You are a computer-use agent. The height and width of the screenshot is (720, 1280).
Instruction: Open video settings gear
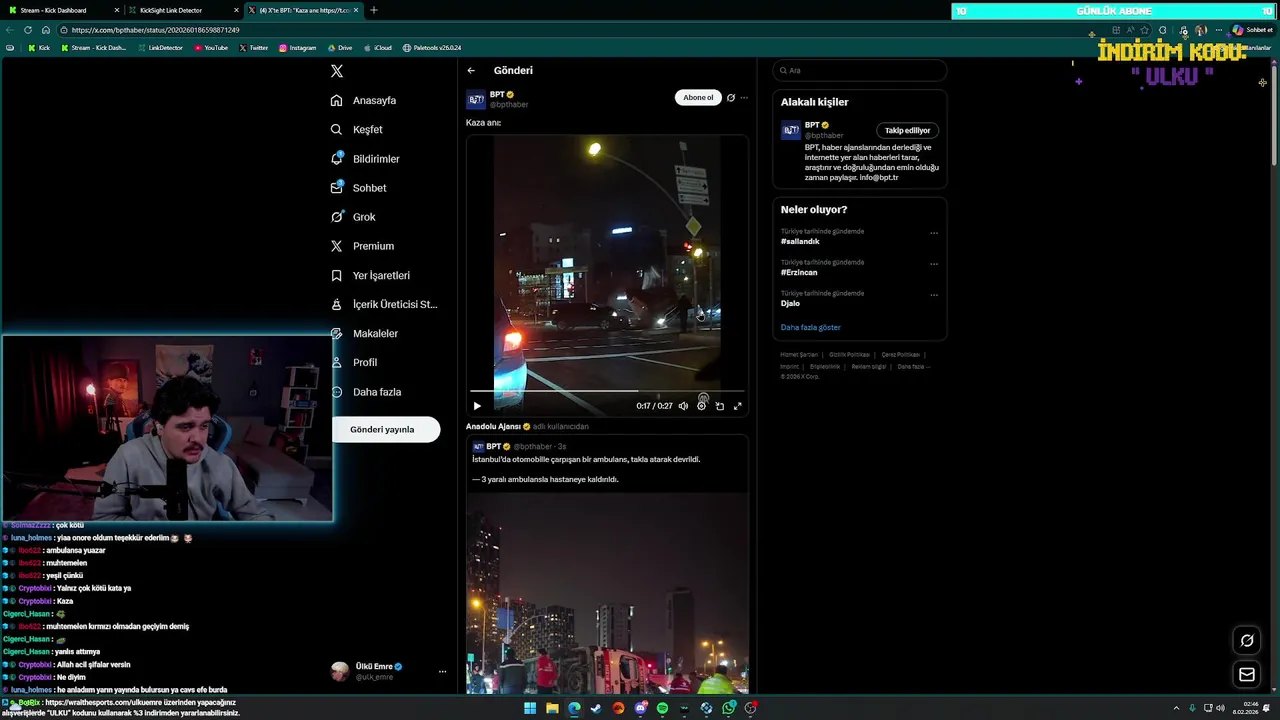pos(702,406)
